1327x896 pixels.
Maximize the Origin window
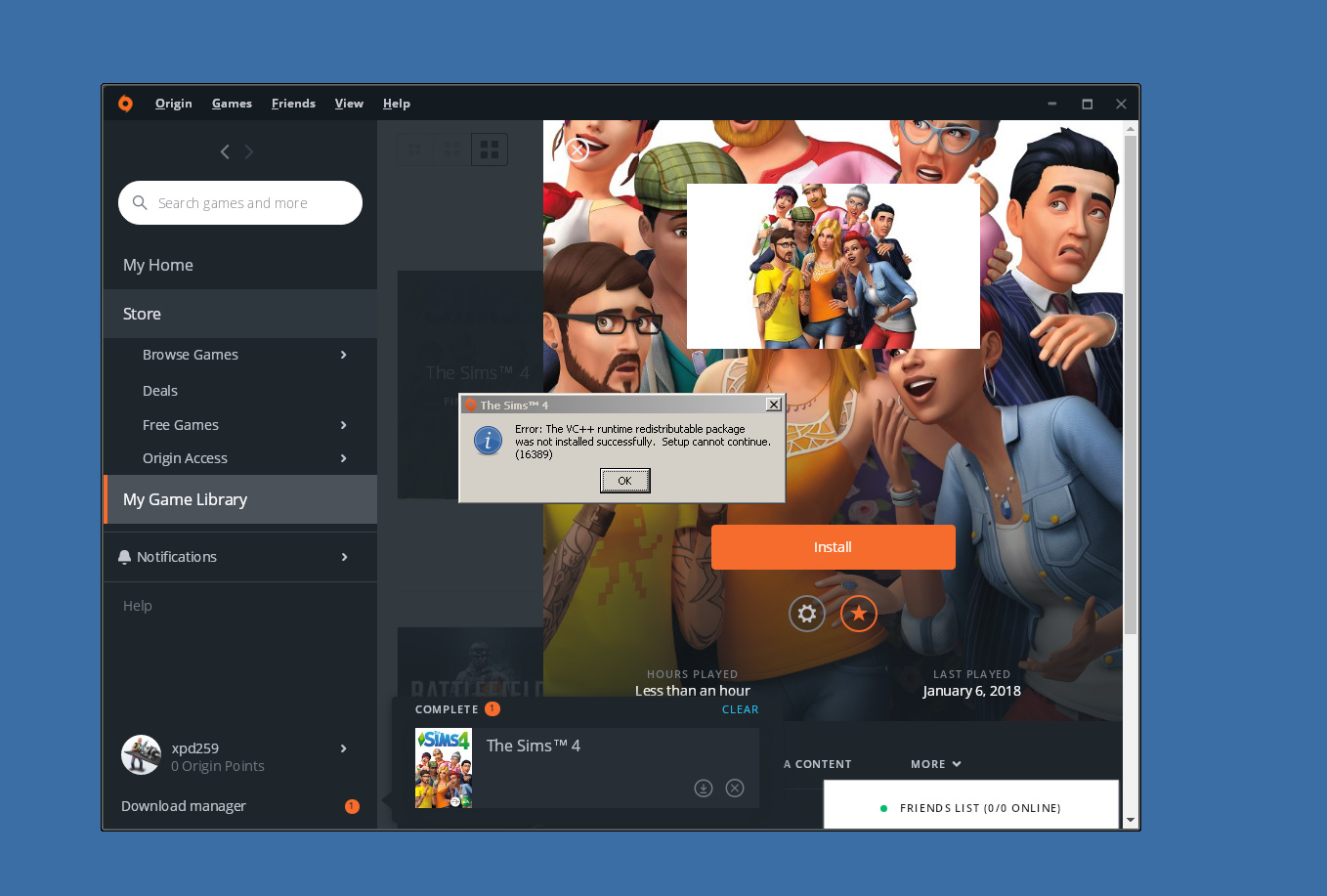pyautogui.click(x=1087, y=104)
